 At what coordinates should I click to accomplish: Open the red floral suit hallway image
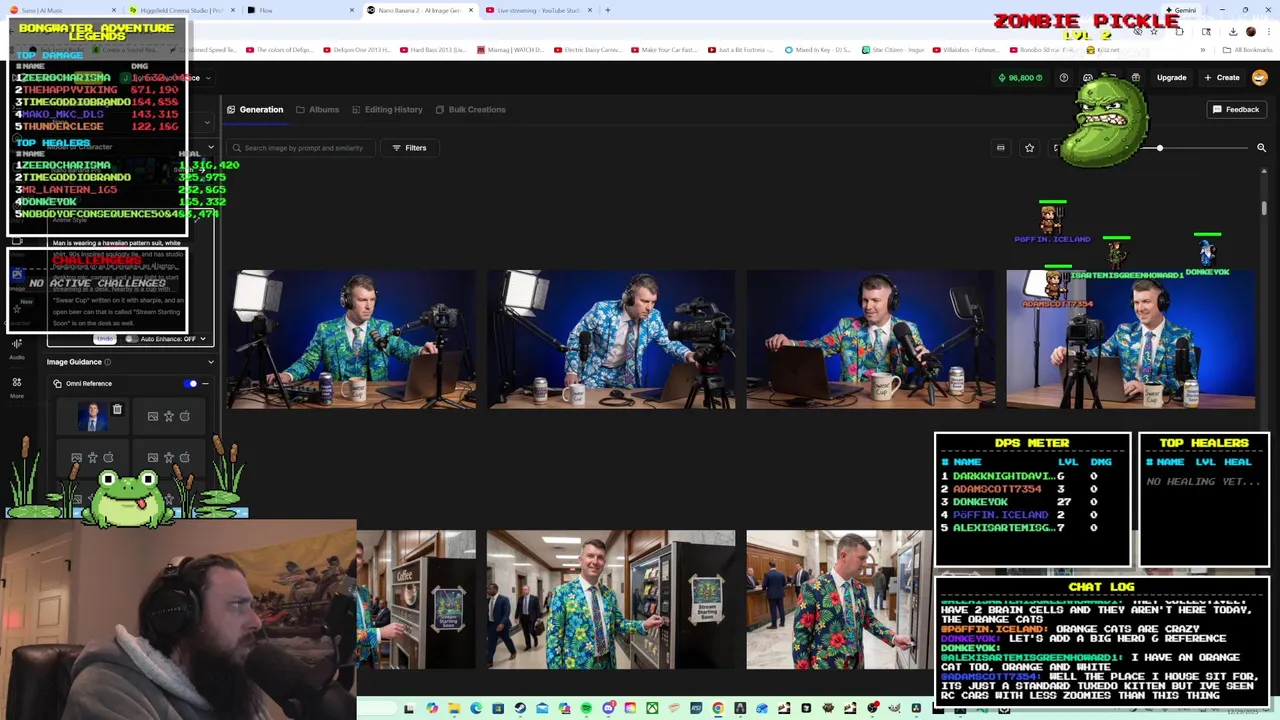(839, 599)
